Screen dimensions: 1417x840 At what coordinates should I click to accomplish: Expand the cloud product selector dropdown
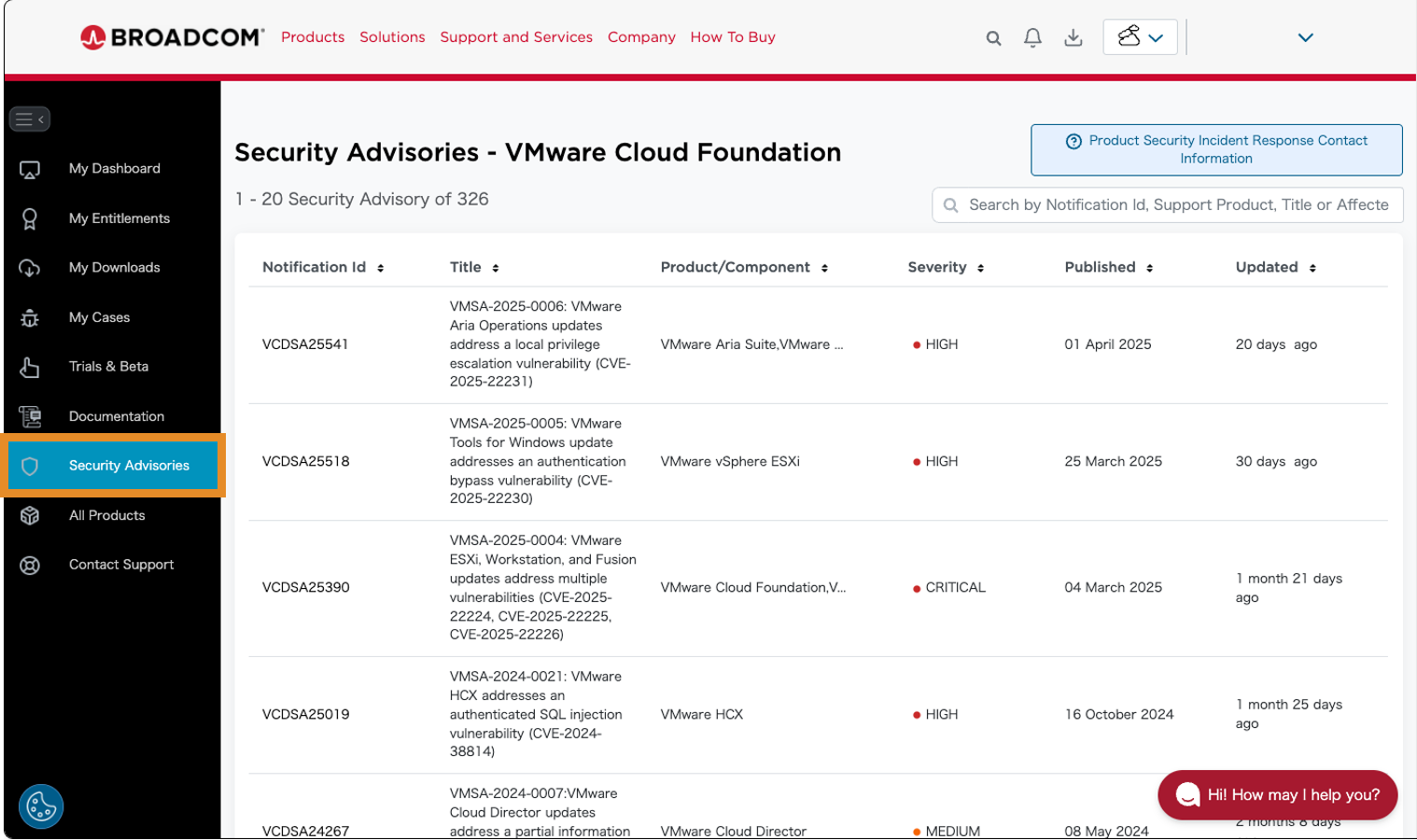point(1140,37)
